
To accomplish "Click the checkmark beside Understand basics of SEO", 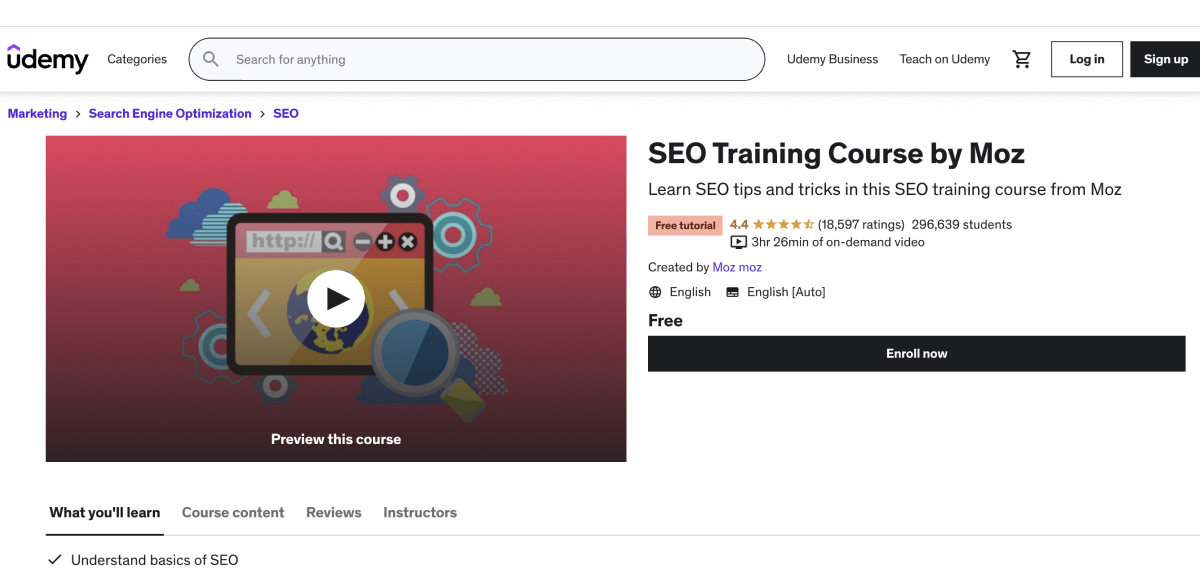I will tap(55, 560).
